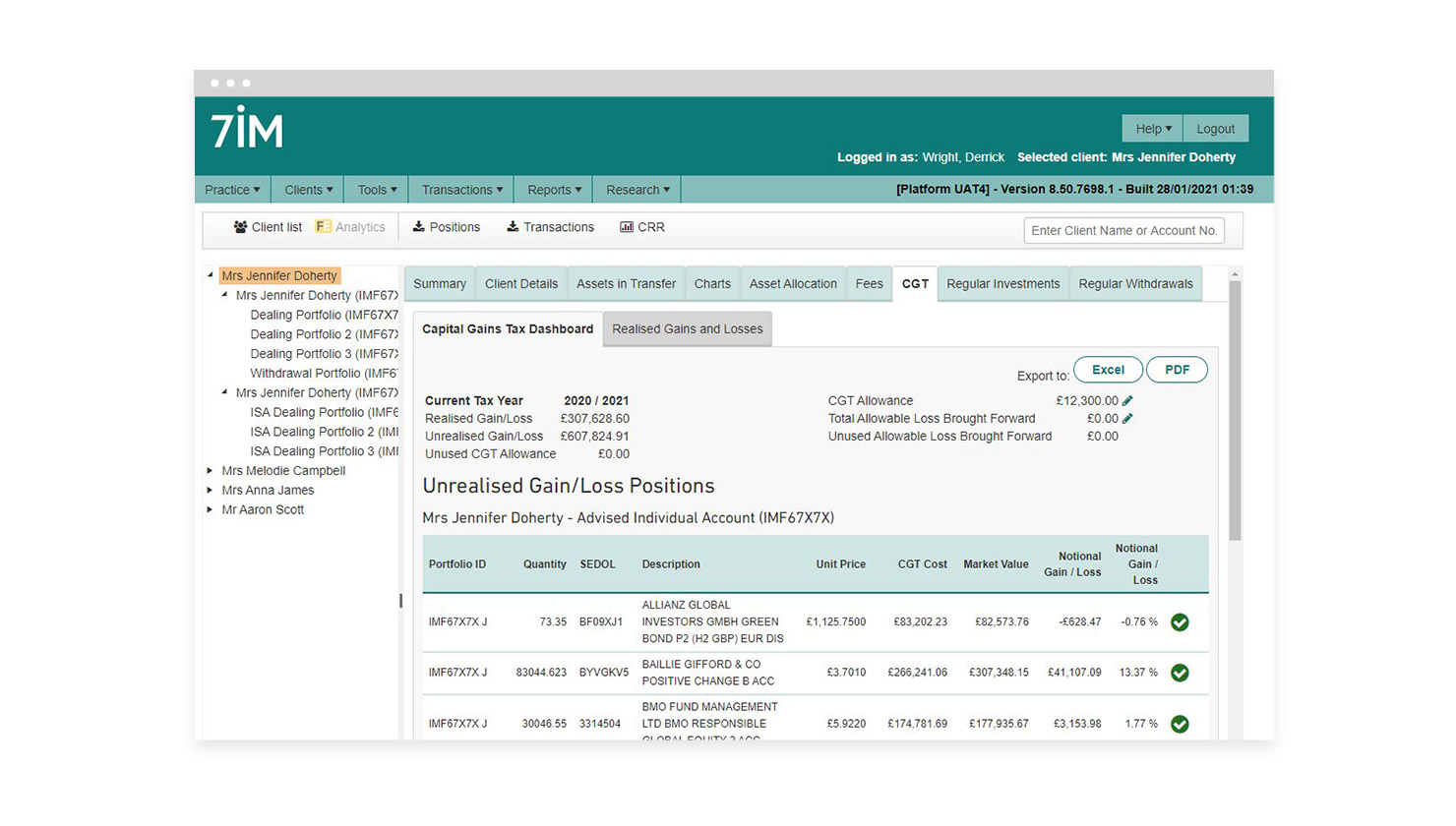
Task: Click green check icon for Baillie Gifford row
Action: coord(1180,673)
